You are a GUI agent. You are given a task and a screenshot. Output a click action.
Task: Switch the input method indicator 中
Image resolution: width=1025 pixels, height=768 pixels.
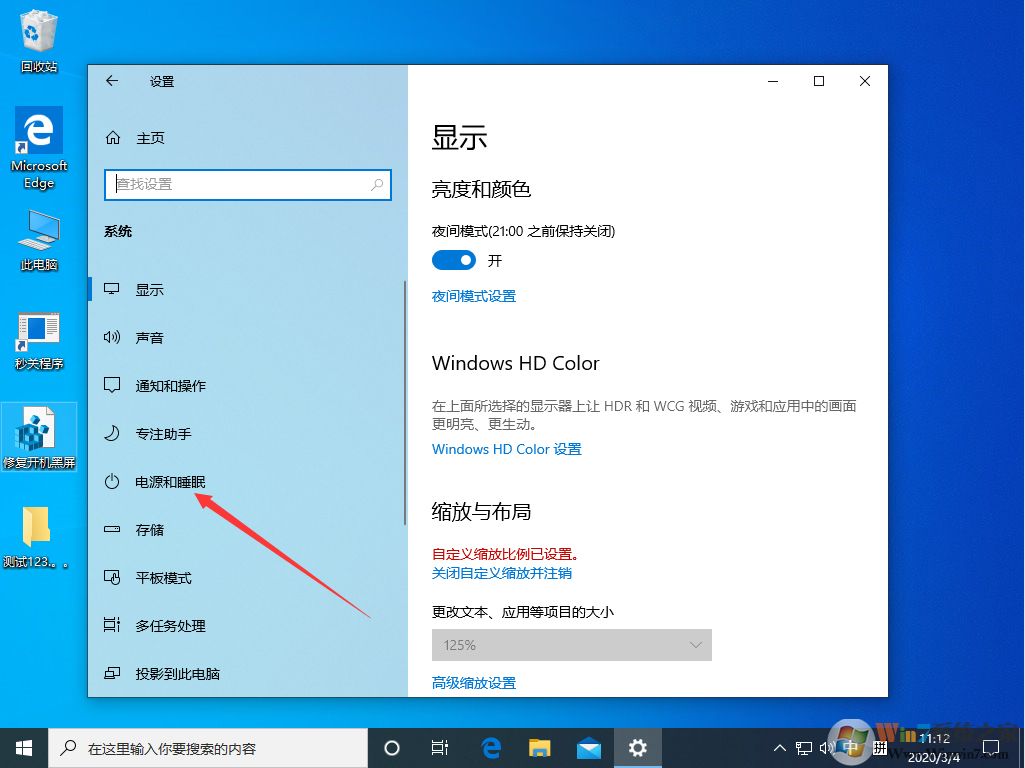click(x=850, y=747)
